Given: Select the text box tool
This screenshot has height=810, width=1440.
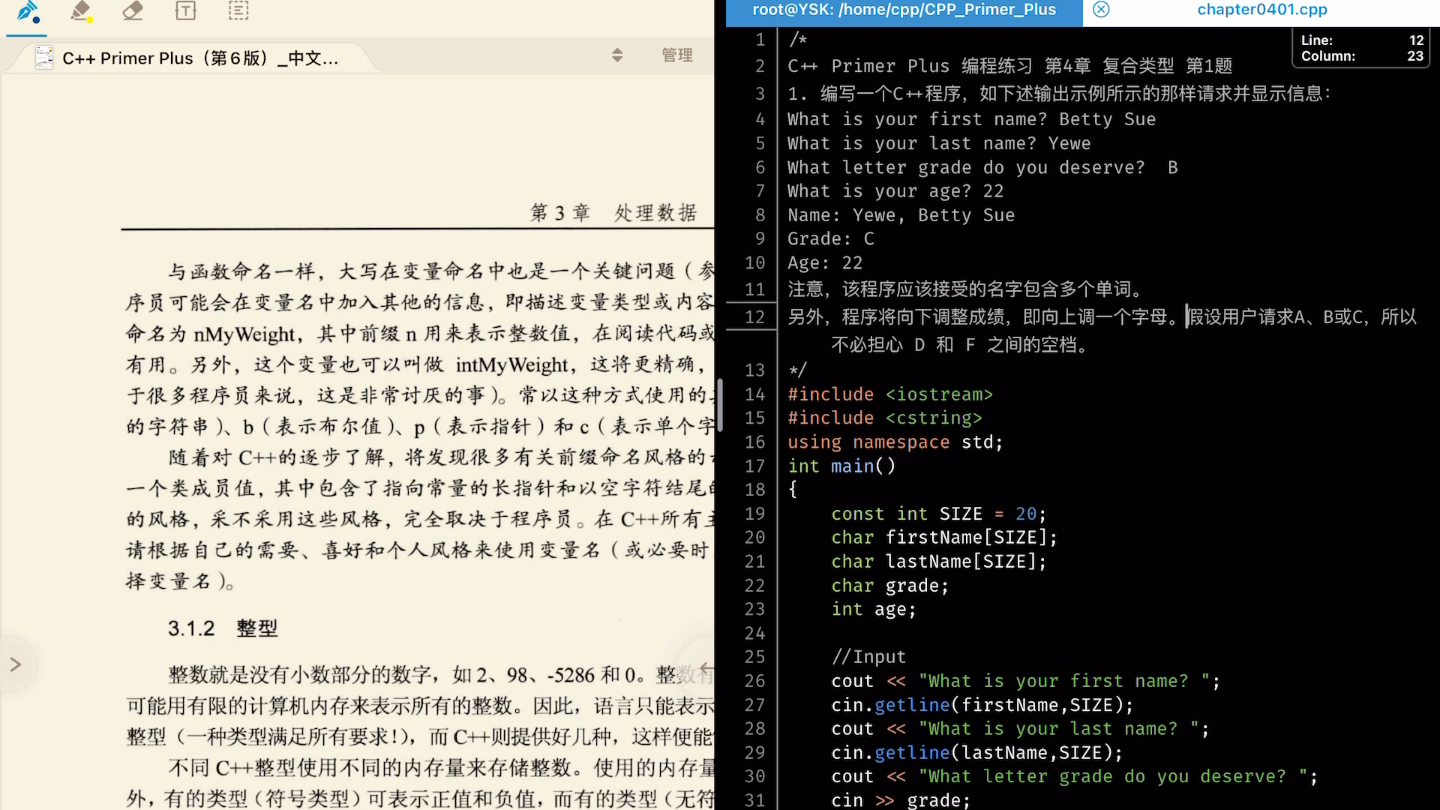Looking at the screenshot, I should click(x=185, y=11).
